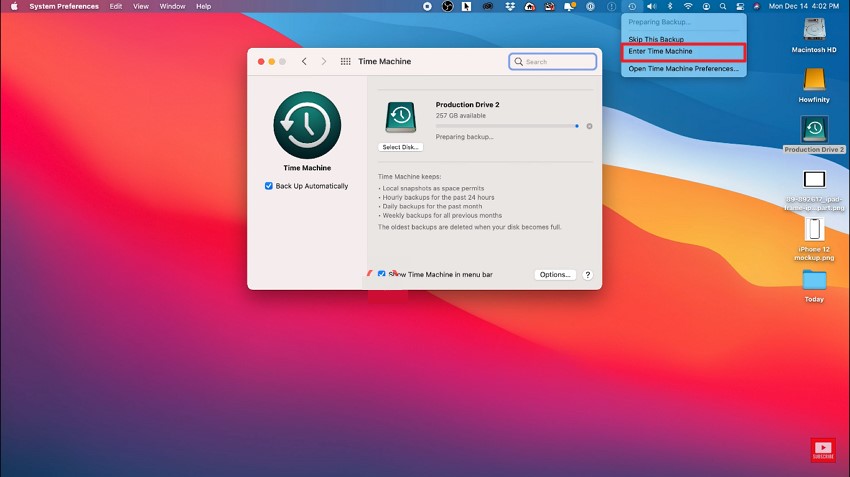
Task: Open the System Preferences menu
Action: (64, 7)
